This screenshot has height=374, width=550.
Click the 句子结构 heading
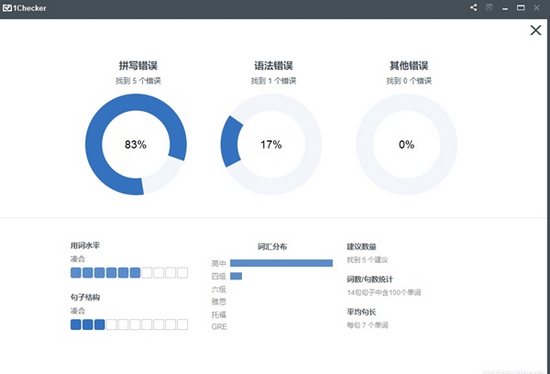click(85, 297)
